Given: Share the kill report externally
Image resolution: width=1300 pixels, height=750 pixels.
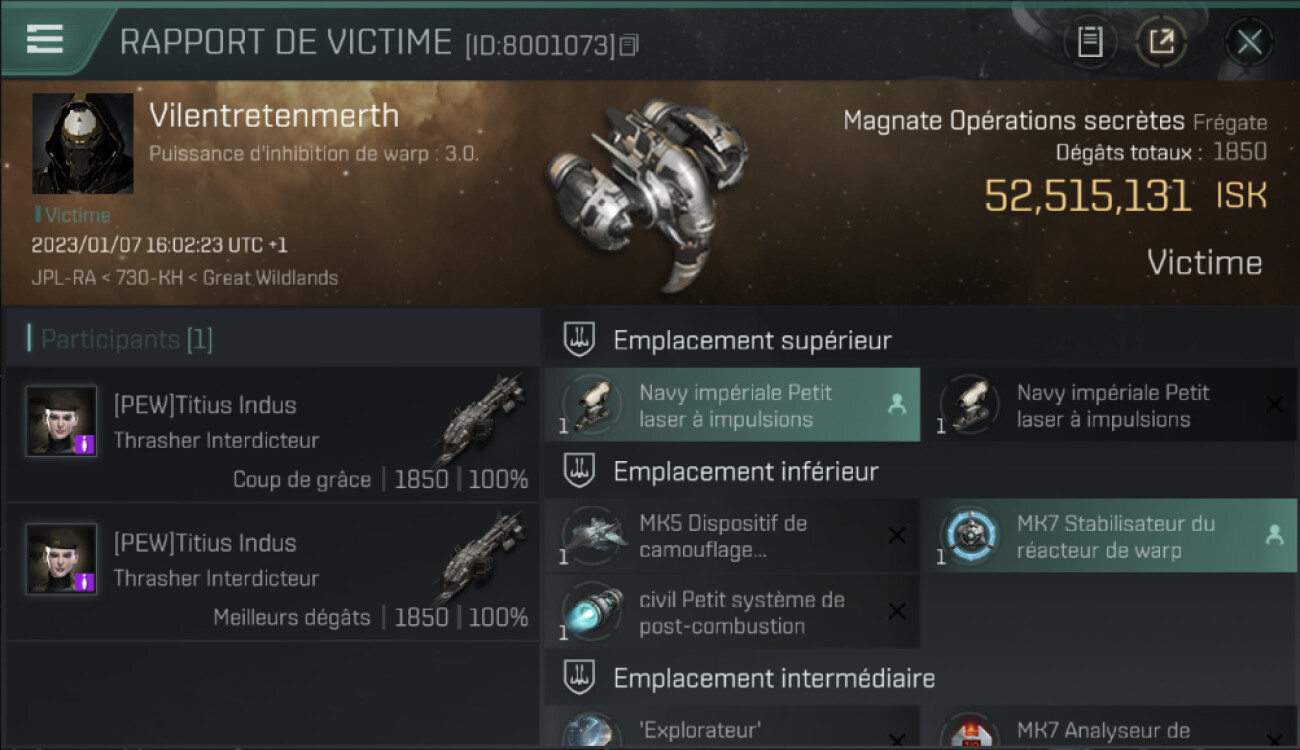Looking at the screenshot, I should (x=1161, y=42).
